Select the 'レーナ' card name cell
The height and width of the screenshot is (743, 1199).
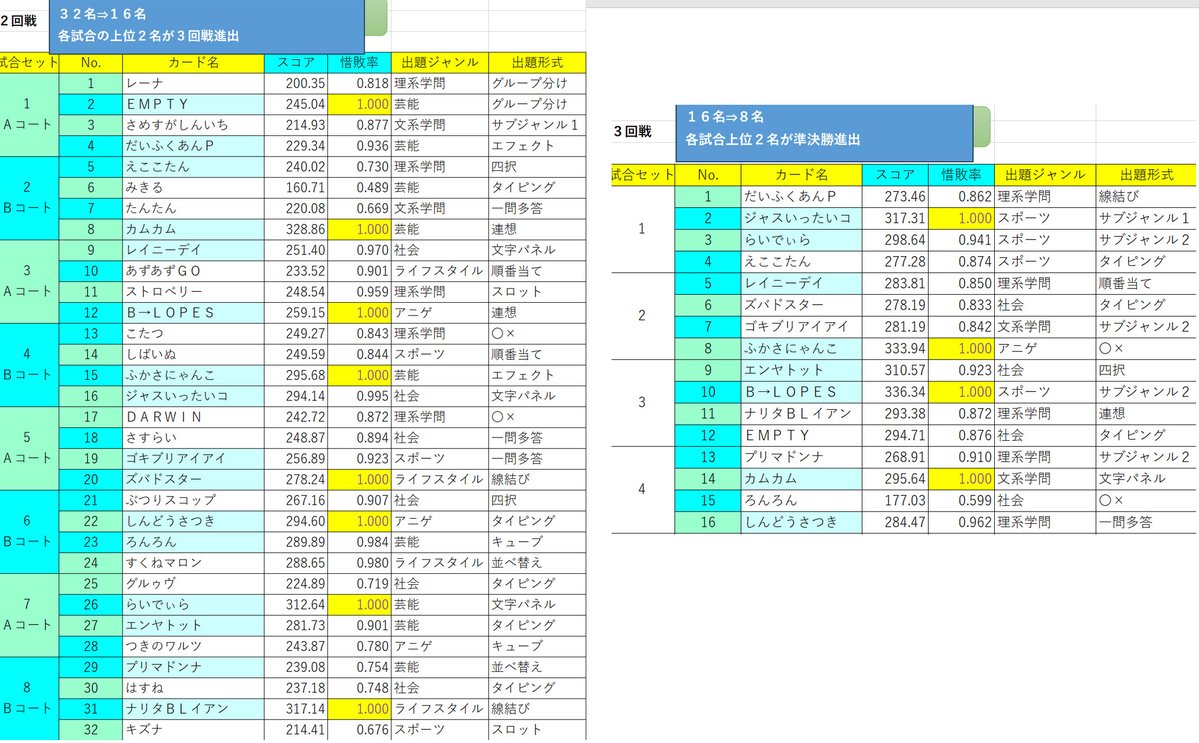[x=193, y=83]
